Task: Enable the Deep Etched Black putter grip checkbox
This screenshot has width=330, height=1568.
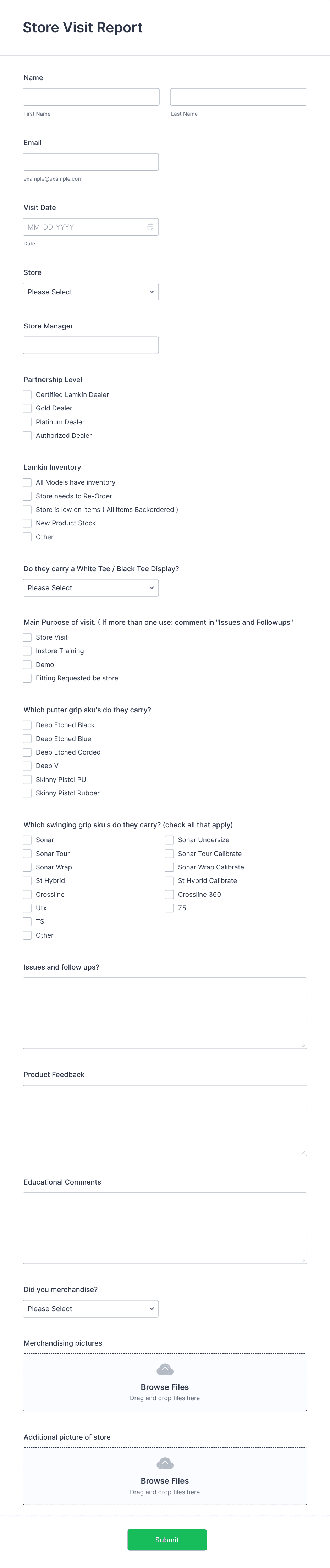Action: point(27,725)
